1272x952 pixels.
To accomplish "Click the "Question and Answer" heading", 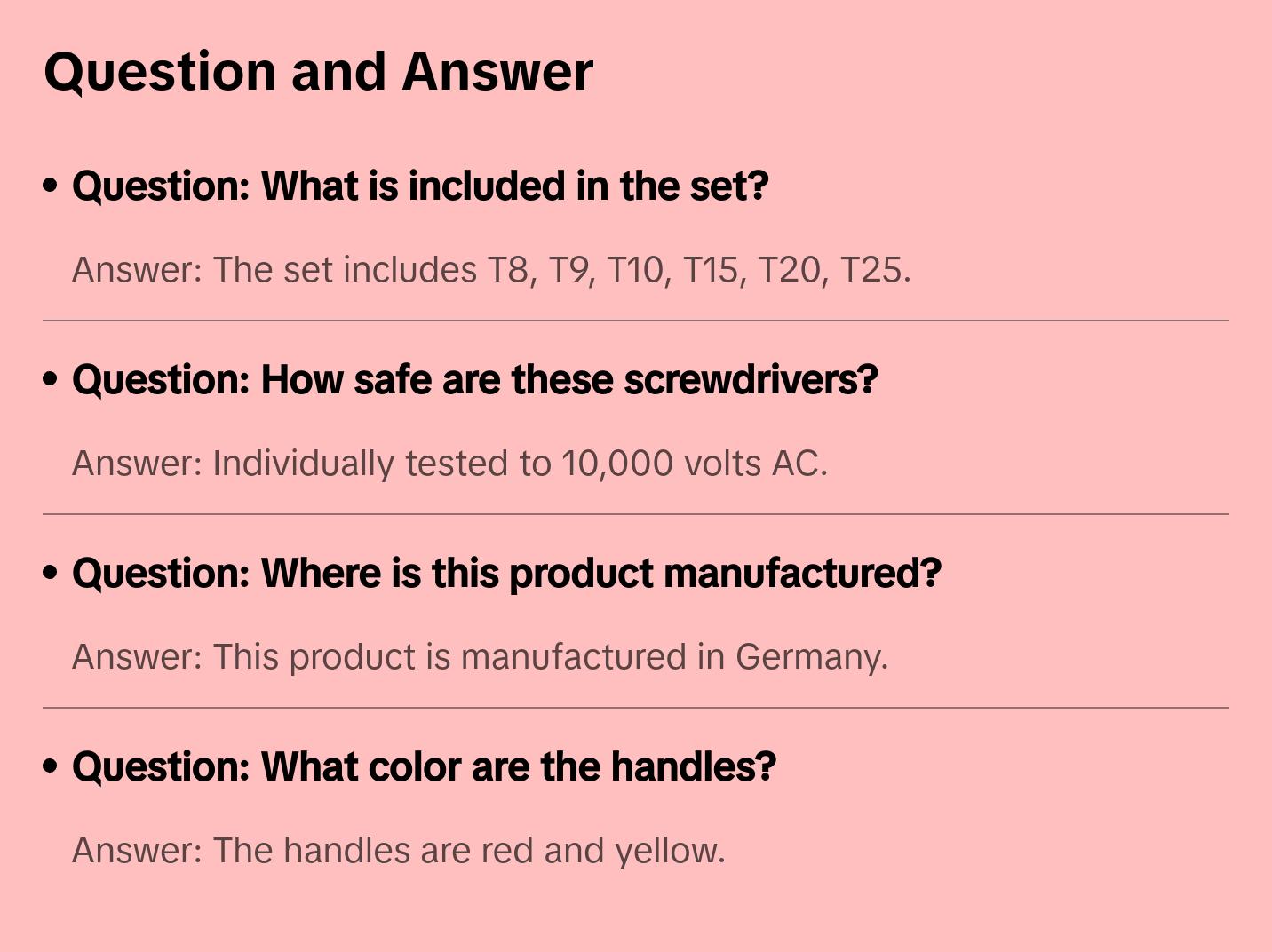I will pyautogui.click(x=319, y=71).
